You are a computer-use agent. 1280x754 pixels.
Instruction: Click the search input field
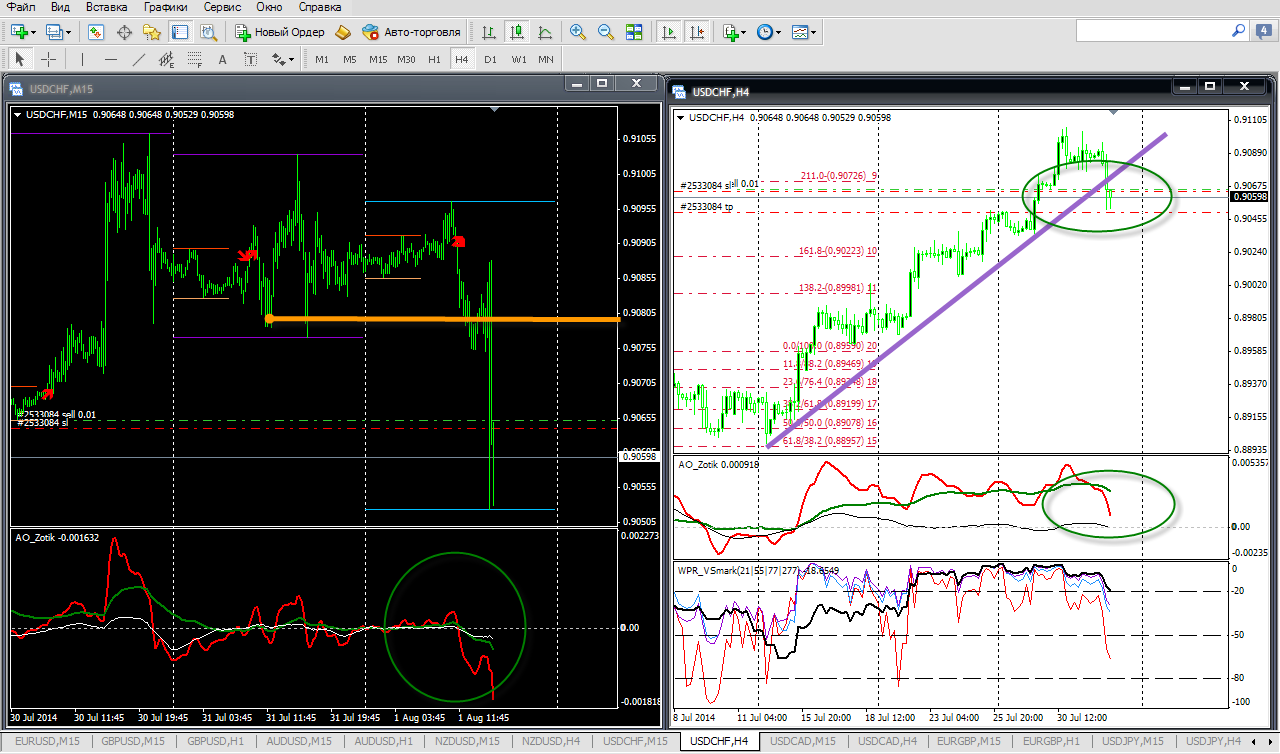(1150, 32)
